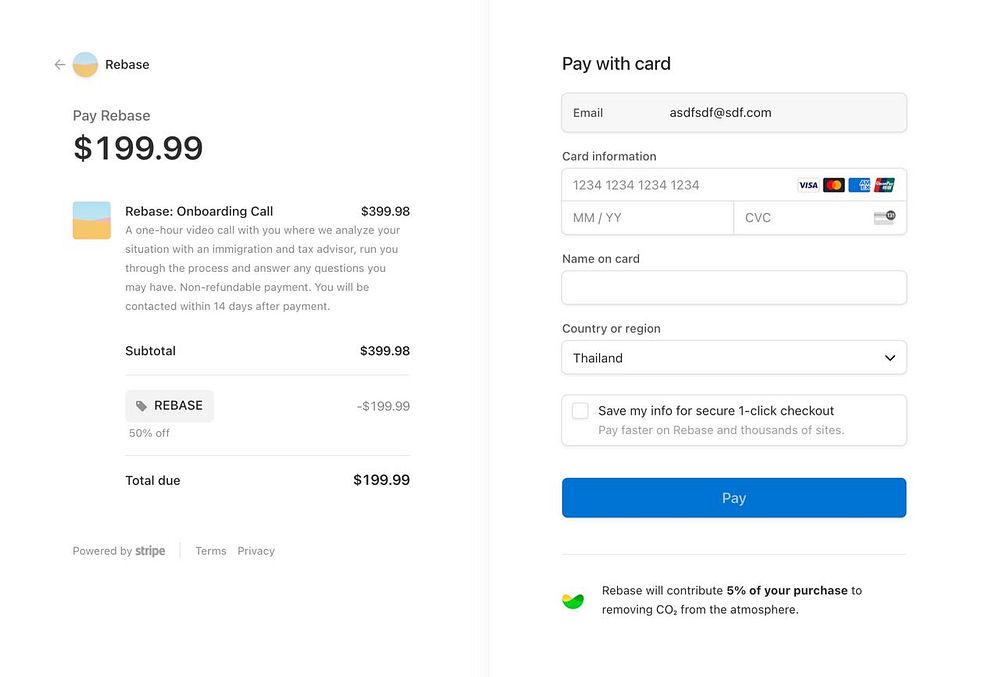This screenshot has width=1000, height=677.
Task: Enable save my info for 1-click checkout
Action: tap(580, 411)
